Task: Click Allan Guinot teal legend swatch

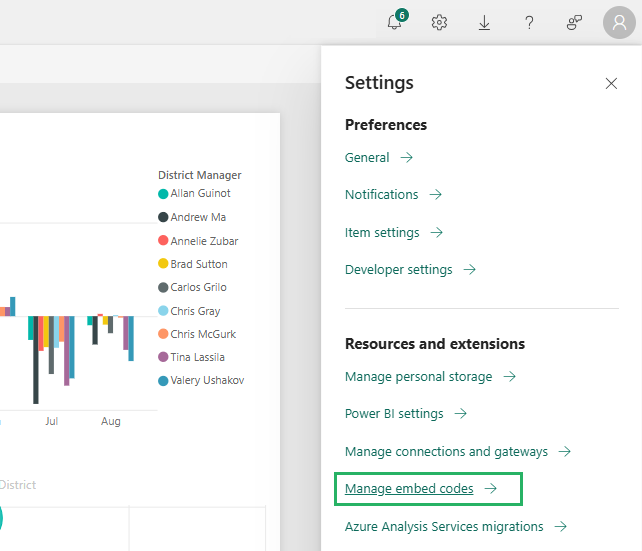Action: click(x=163, y=194)
